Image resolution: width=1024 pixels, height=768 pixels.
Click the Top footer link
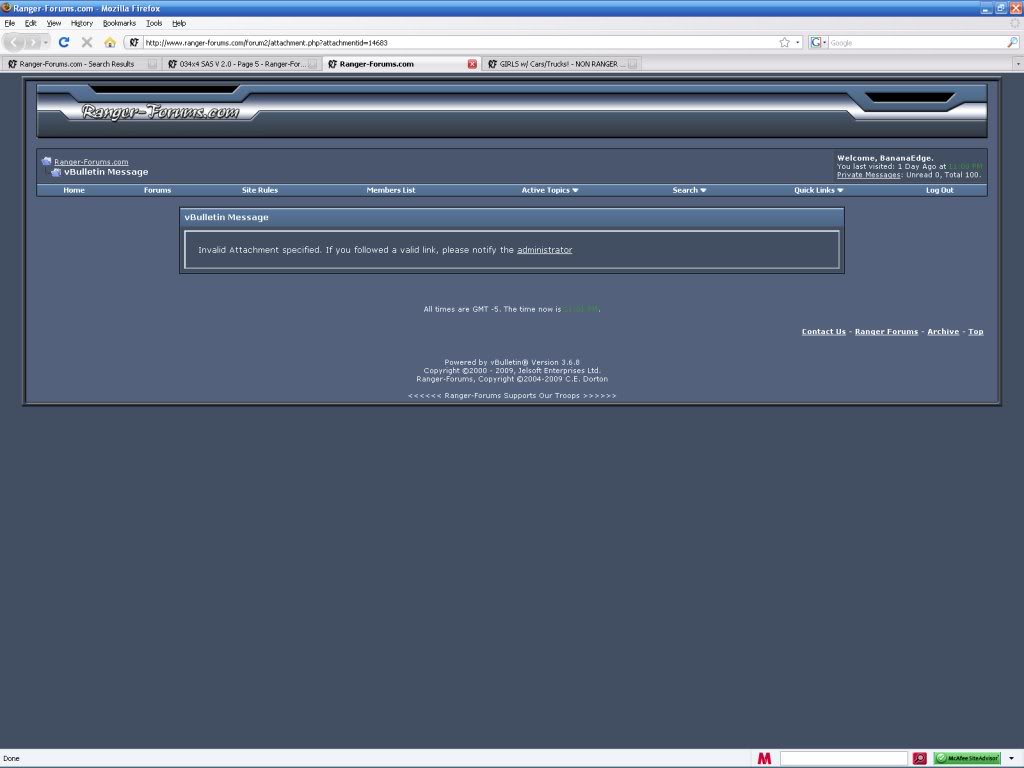976,332
